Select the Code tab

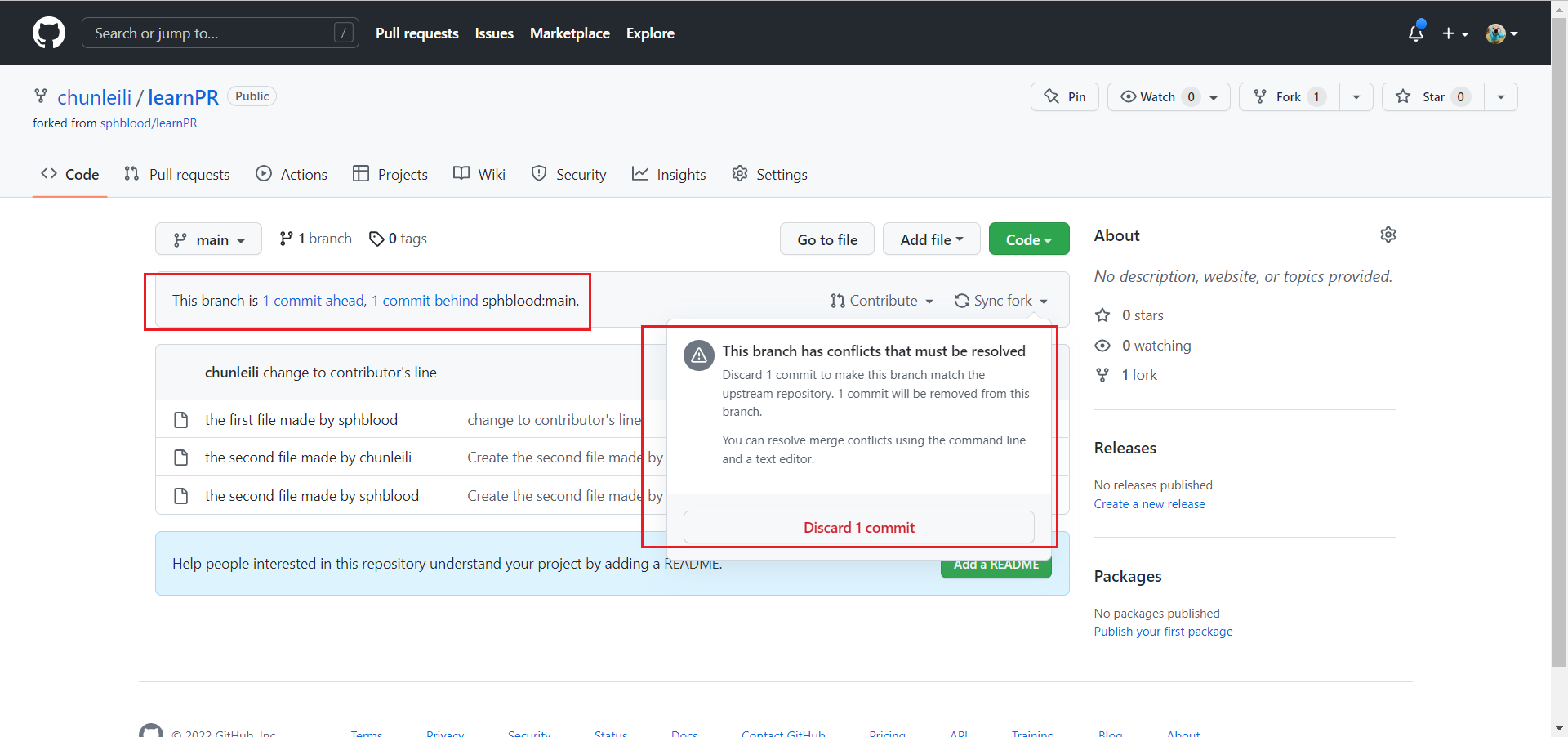70,174
